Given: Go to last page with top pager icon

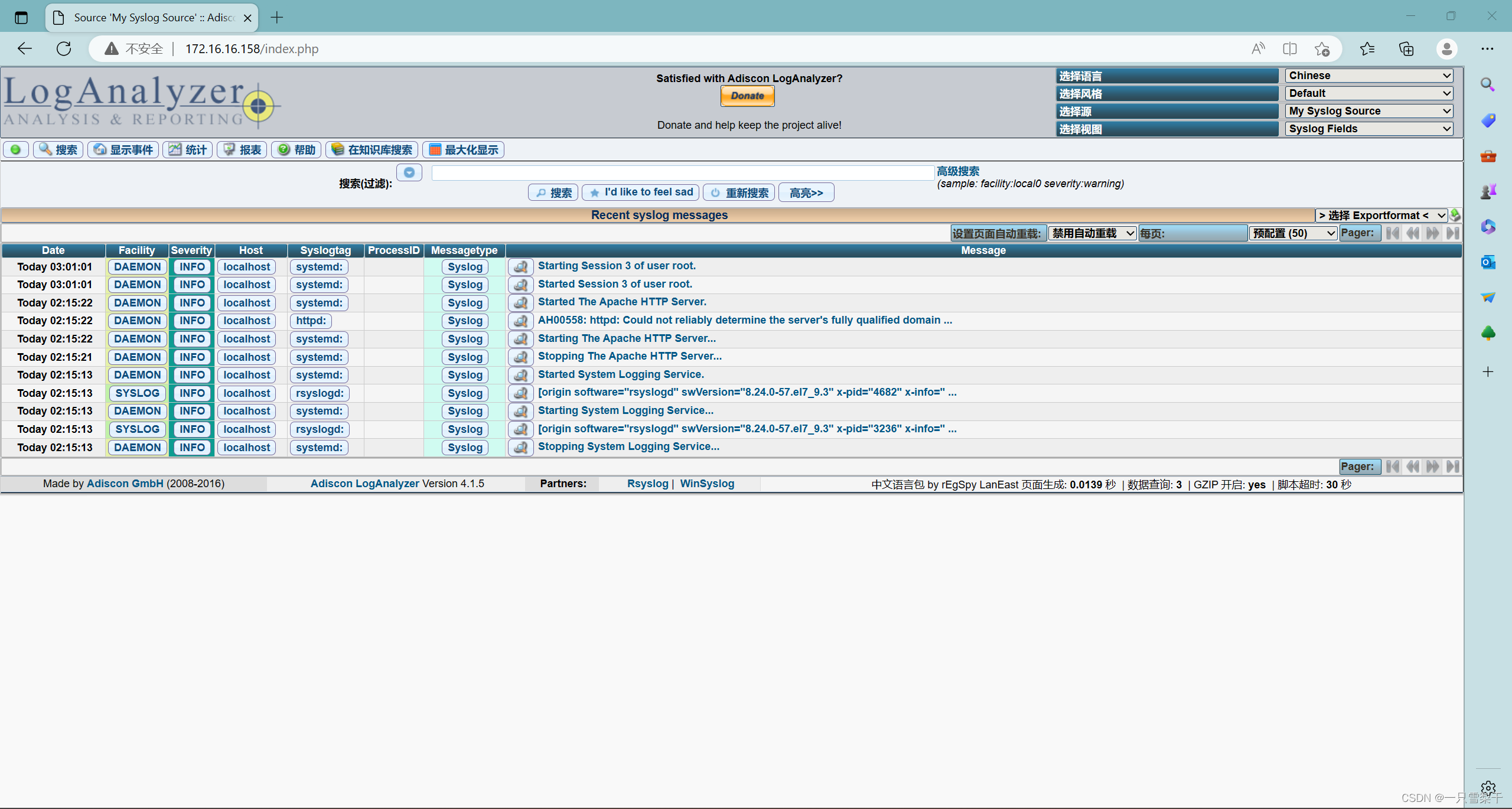Looking at the screenshot, I should point(1453,233).
